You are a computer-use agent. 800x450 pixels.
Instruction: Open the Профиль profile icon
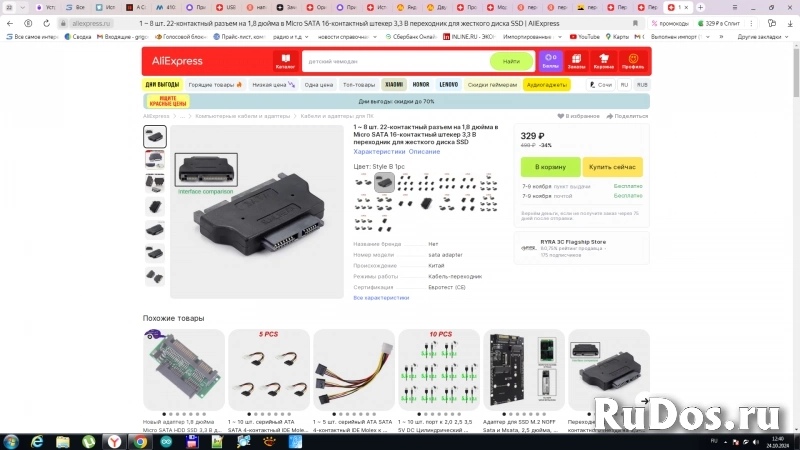[x=633, y=61]
